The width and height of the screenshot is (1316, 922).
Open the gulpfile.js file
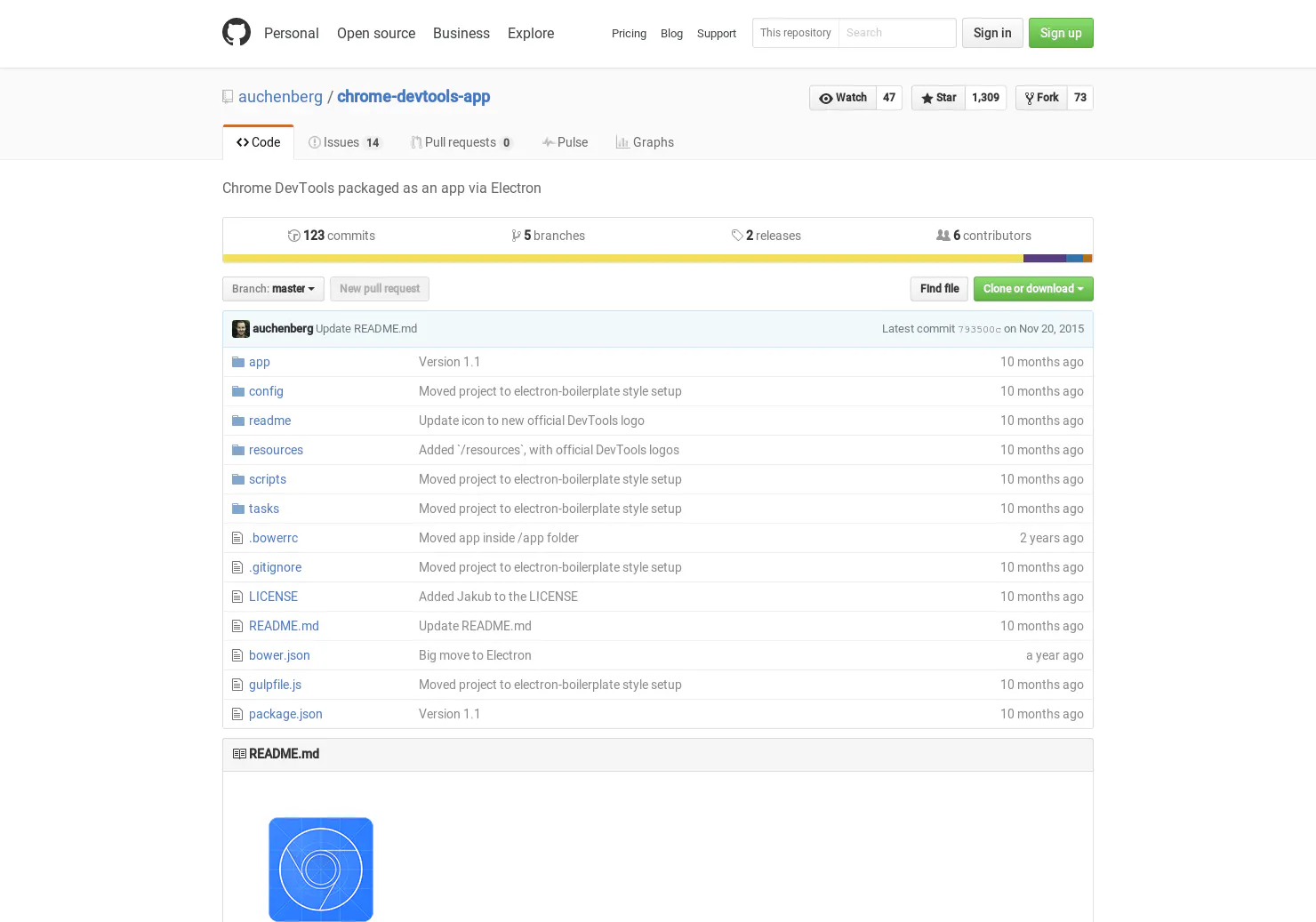coord(275,685)
